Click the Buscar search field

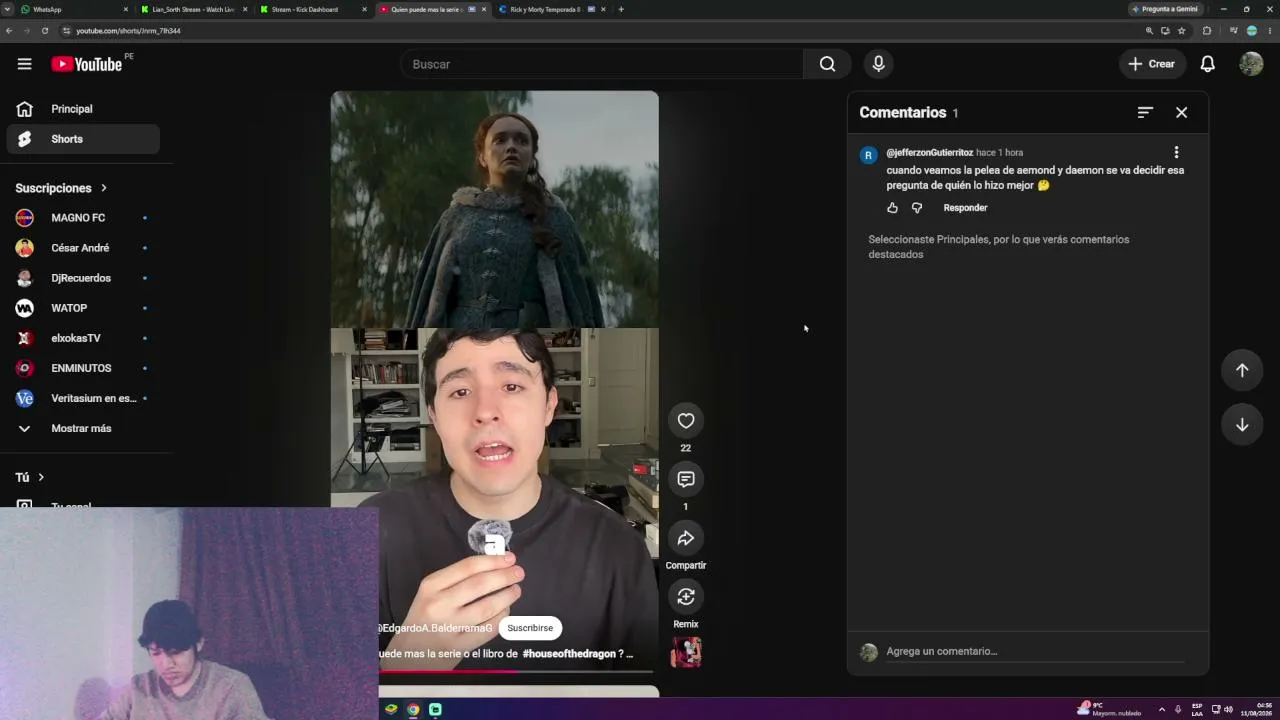tap(602, 64)
